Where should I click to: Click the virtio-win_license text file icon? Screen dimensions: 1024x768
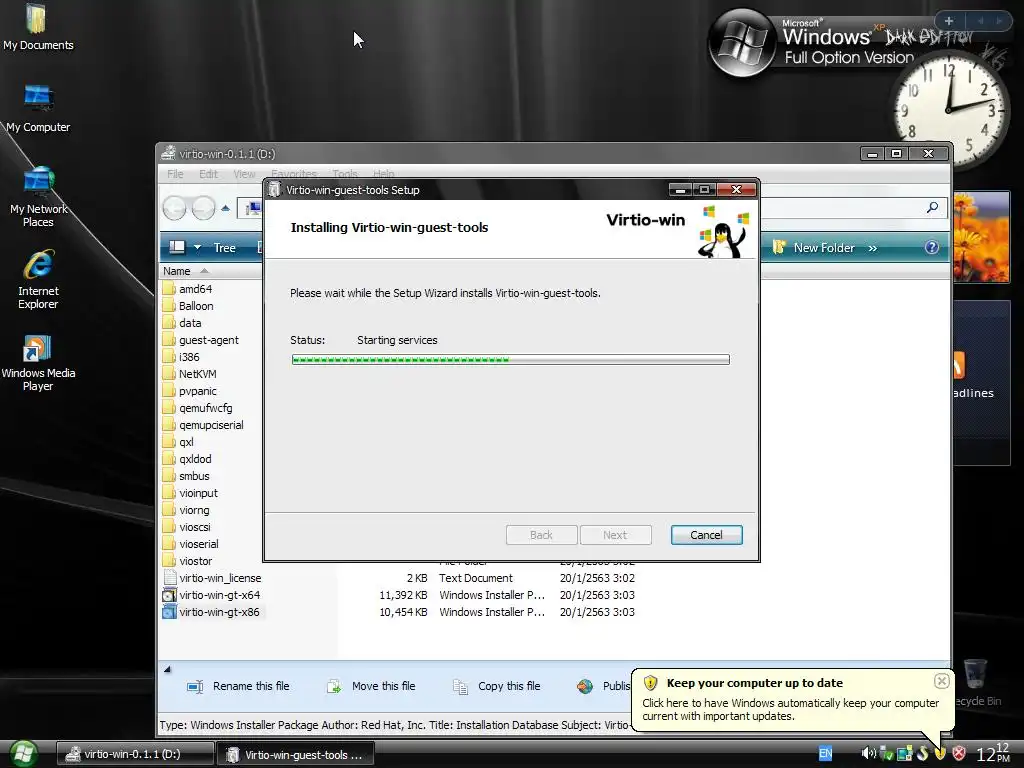(169, 578)
